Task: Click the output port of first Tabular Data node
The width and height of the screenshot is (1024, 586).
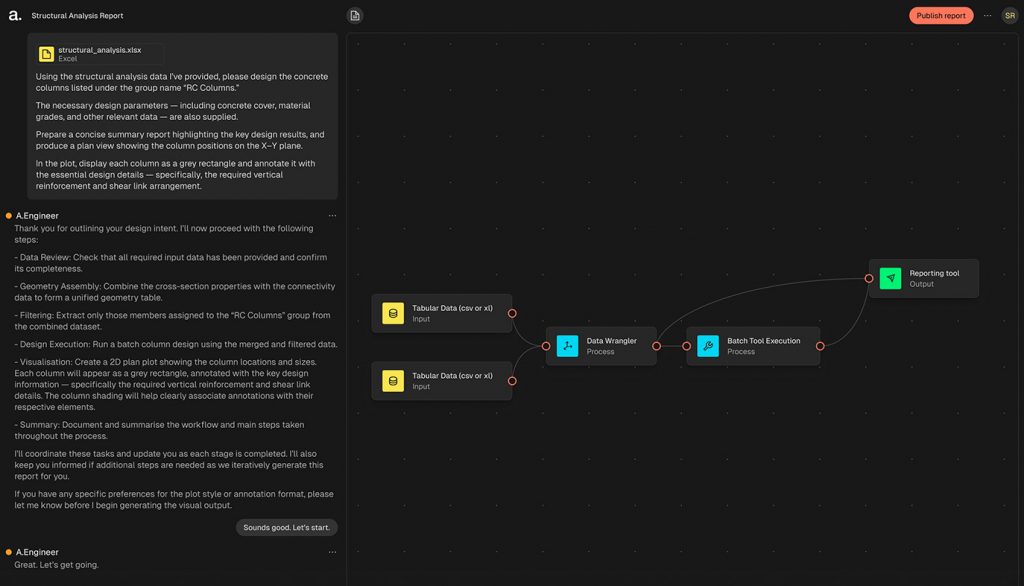Action: point(512,313)
